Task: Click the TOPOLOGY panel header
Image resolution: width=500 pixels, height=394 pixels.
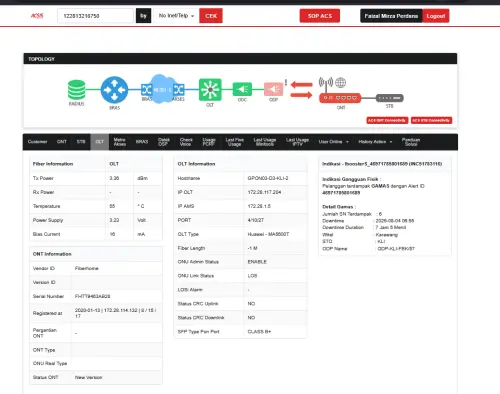Action: [240, 59]
